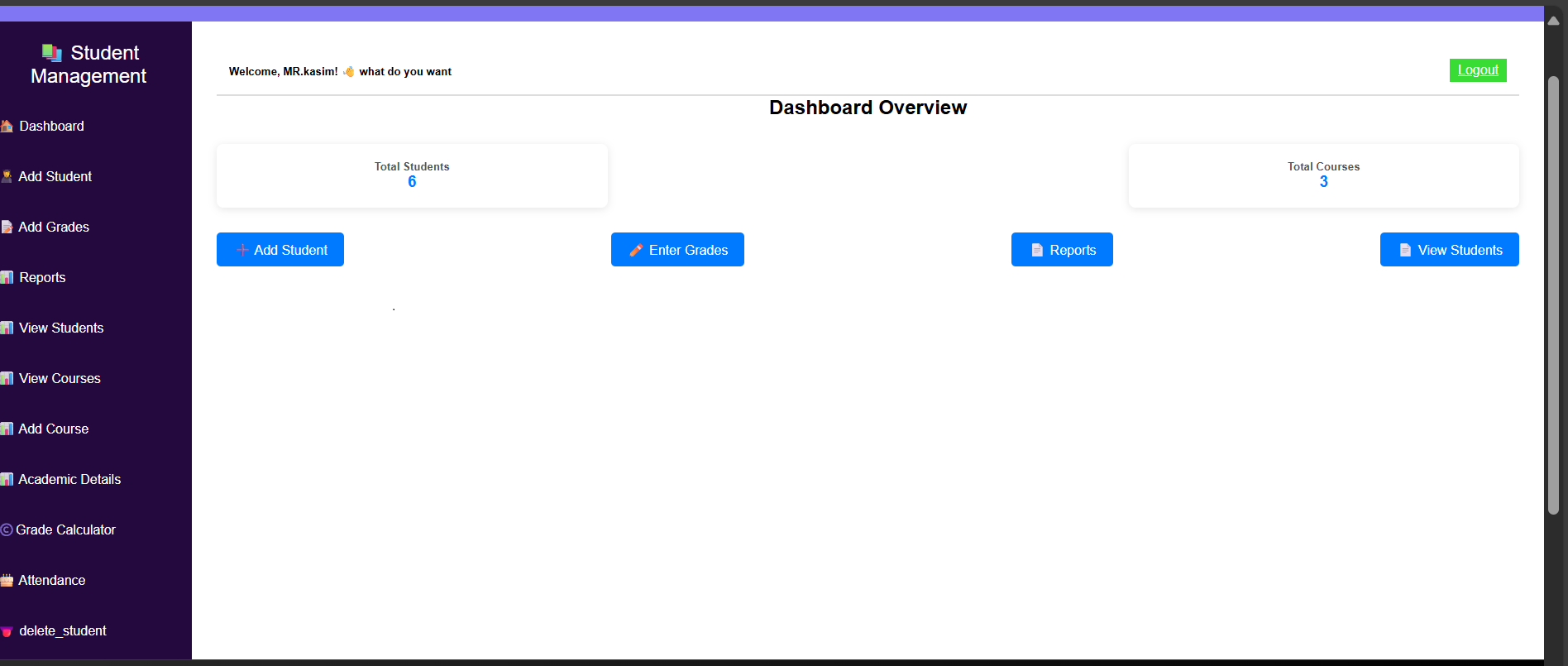Open Academic Details in the sidebar

pyautogui.click(x=69, y=479)
